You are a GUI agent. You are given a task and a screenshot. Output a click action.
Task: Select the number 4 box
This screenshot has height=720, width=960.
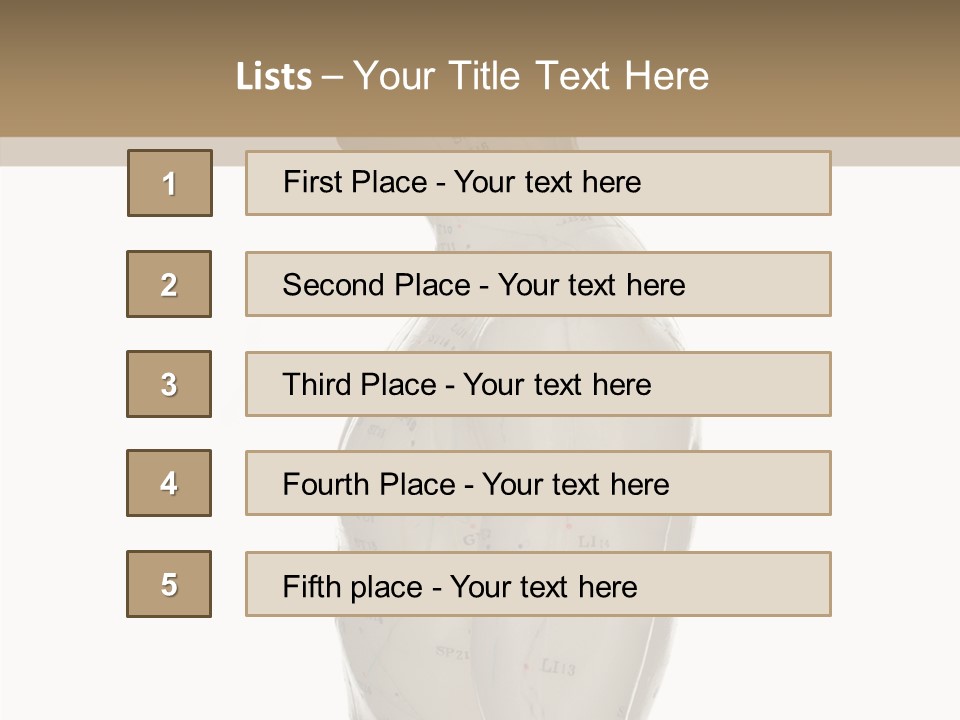coord(169,483)
